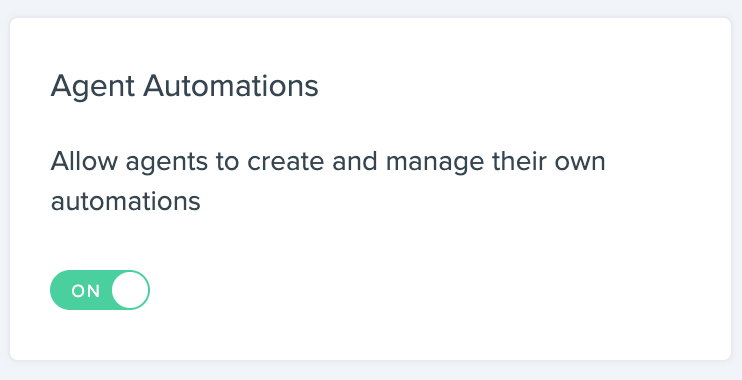Click the word 'automations' on the second description line
742x380 pixels.
(126, 201)
